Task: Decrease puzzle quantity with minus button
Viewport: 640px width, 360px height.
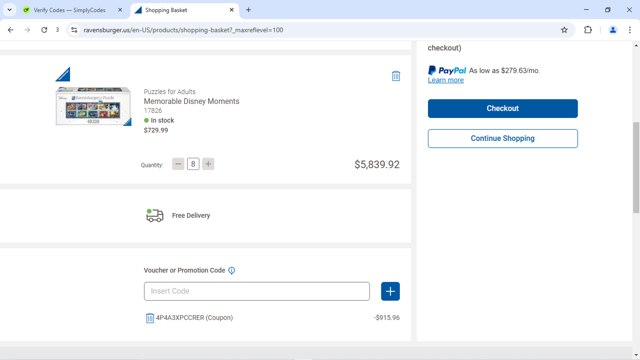Action: (178, 164)
